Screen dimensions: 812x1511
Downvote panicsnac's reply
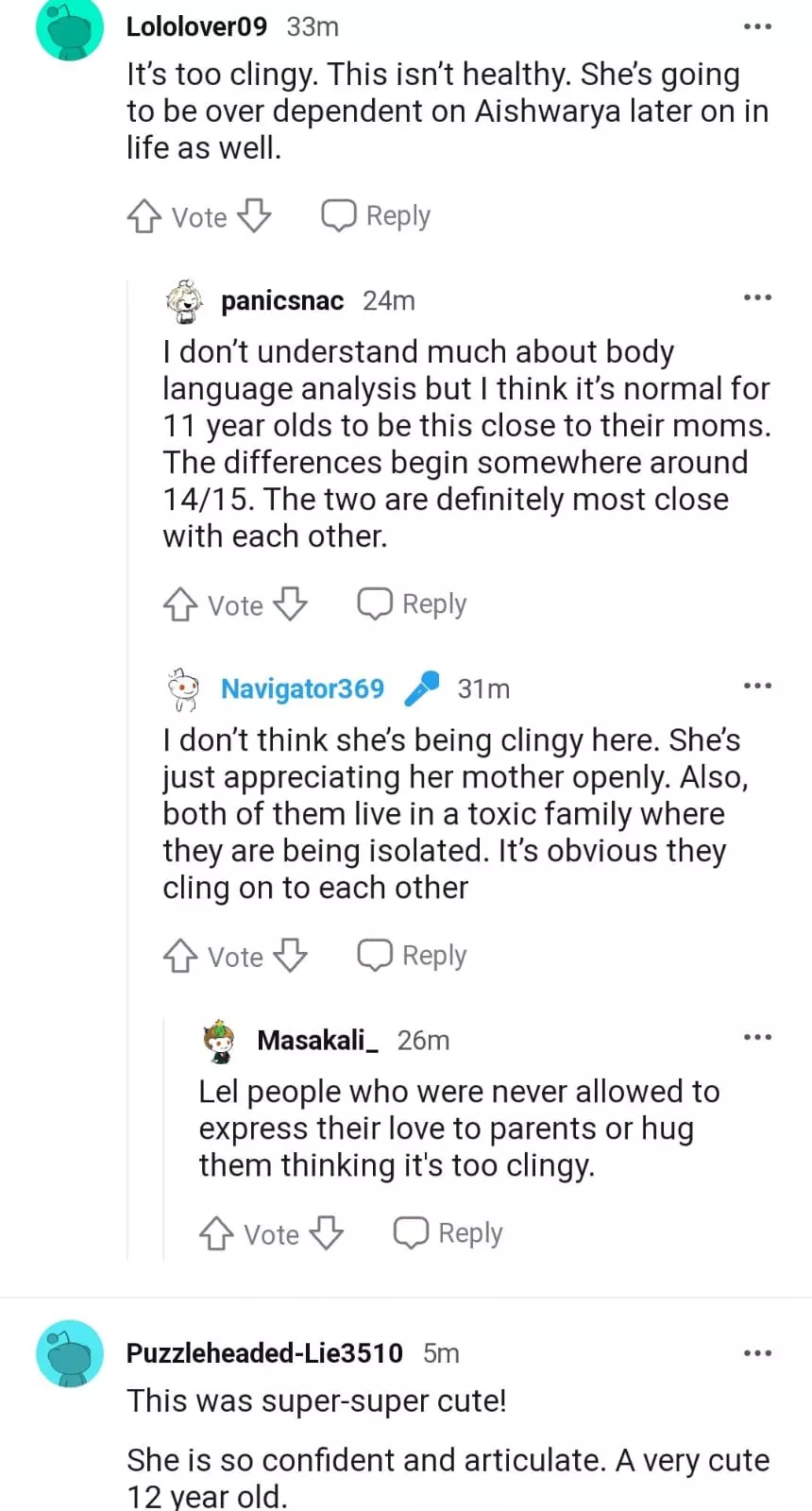[290, 604]
